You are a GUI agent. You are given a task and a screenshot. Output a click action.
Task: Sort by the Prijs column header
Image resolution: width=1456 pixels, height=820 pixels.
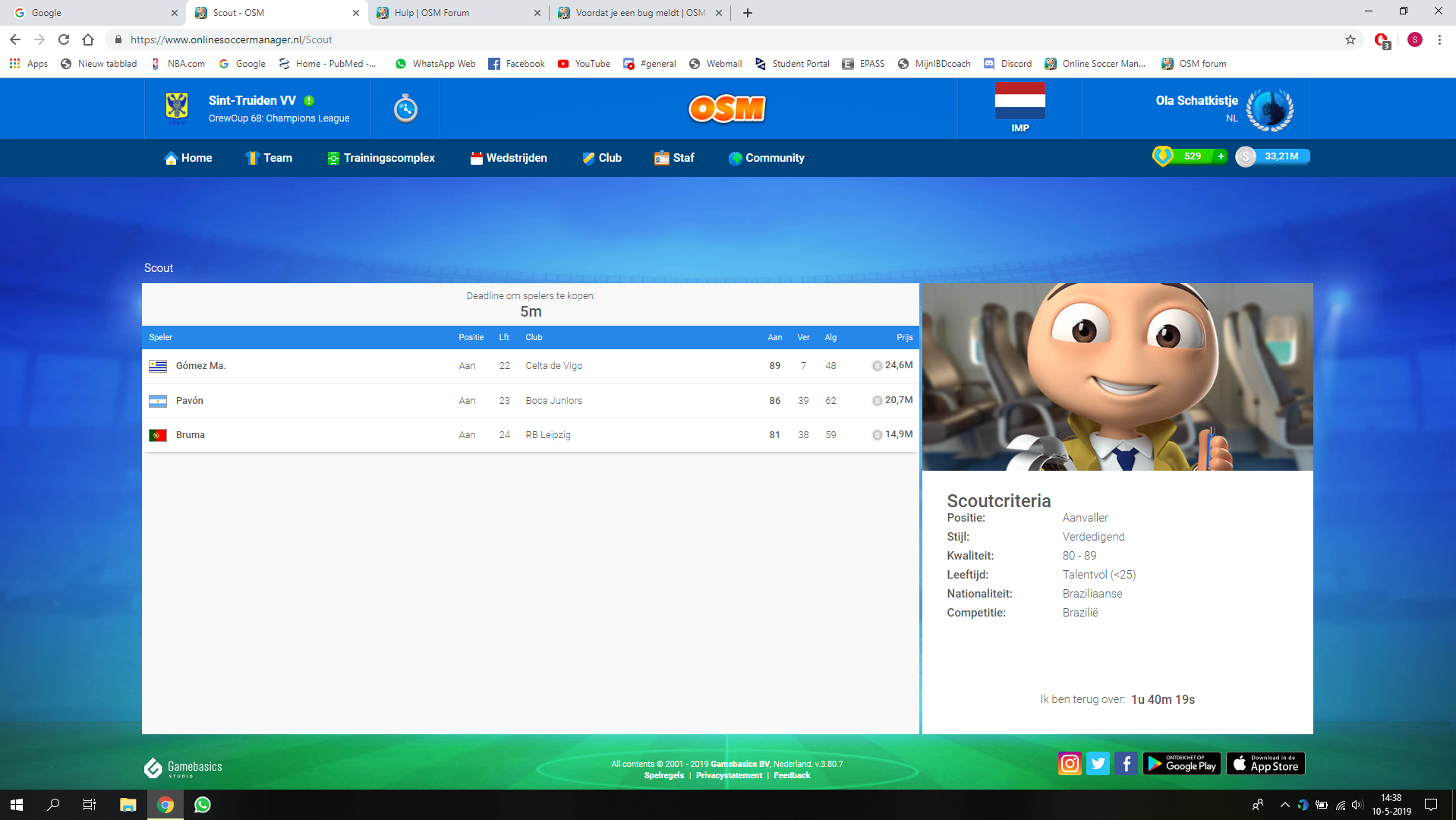click(904, 337)
